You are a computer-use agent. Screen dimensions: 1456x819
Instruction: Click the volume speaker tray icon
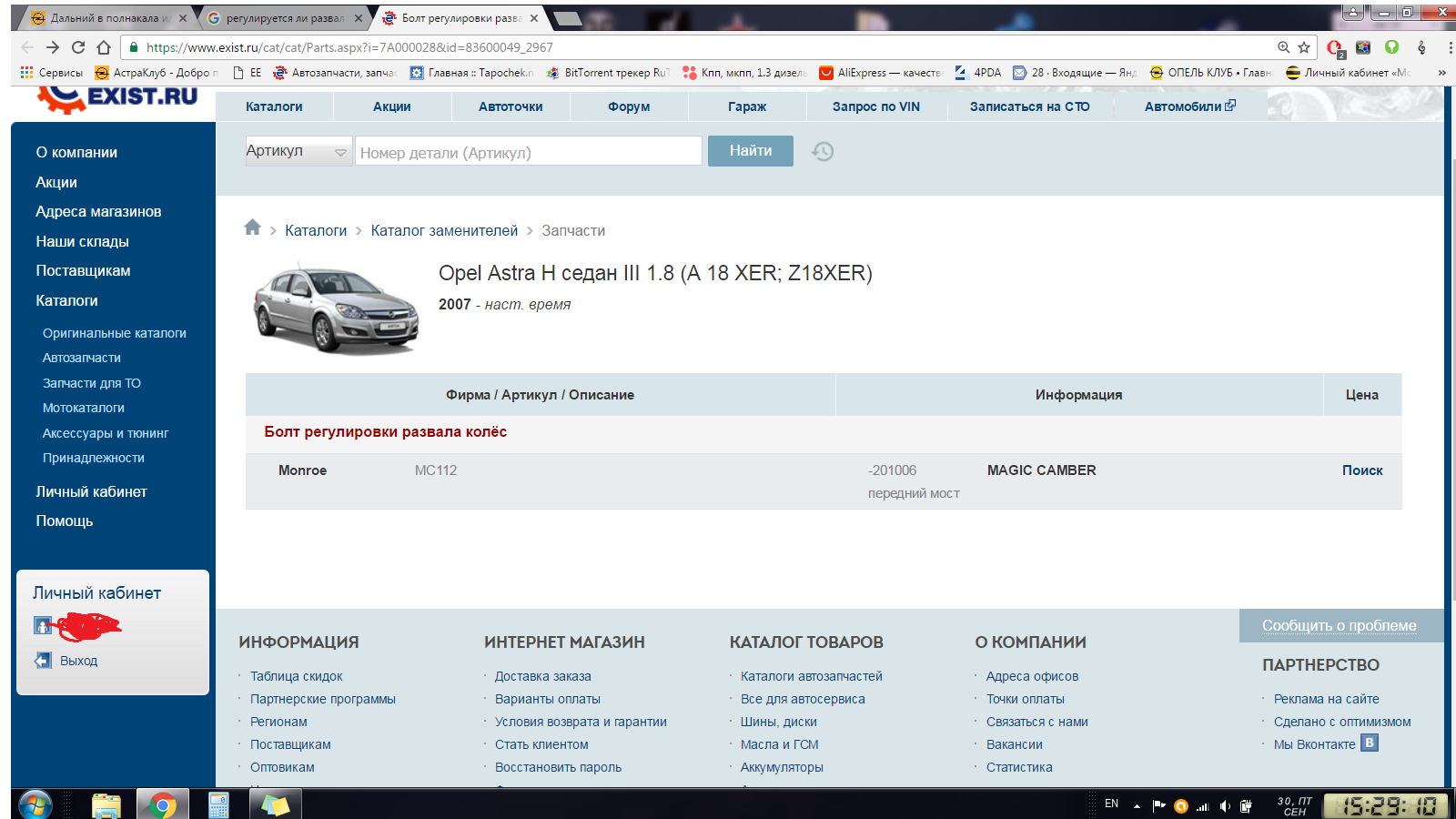point(1225,806)
